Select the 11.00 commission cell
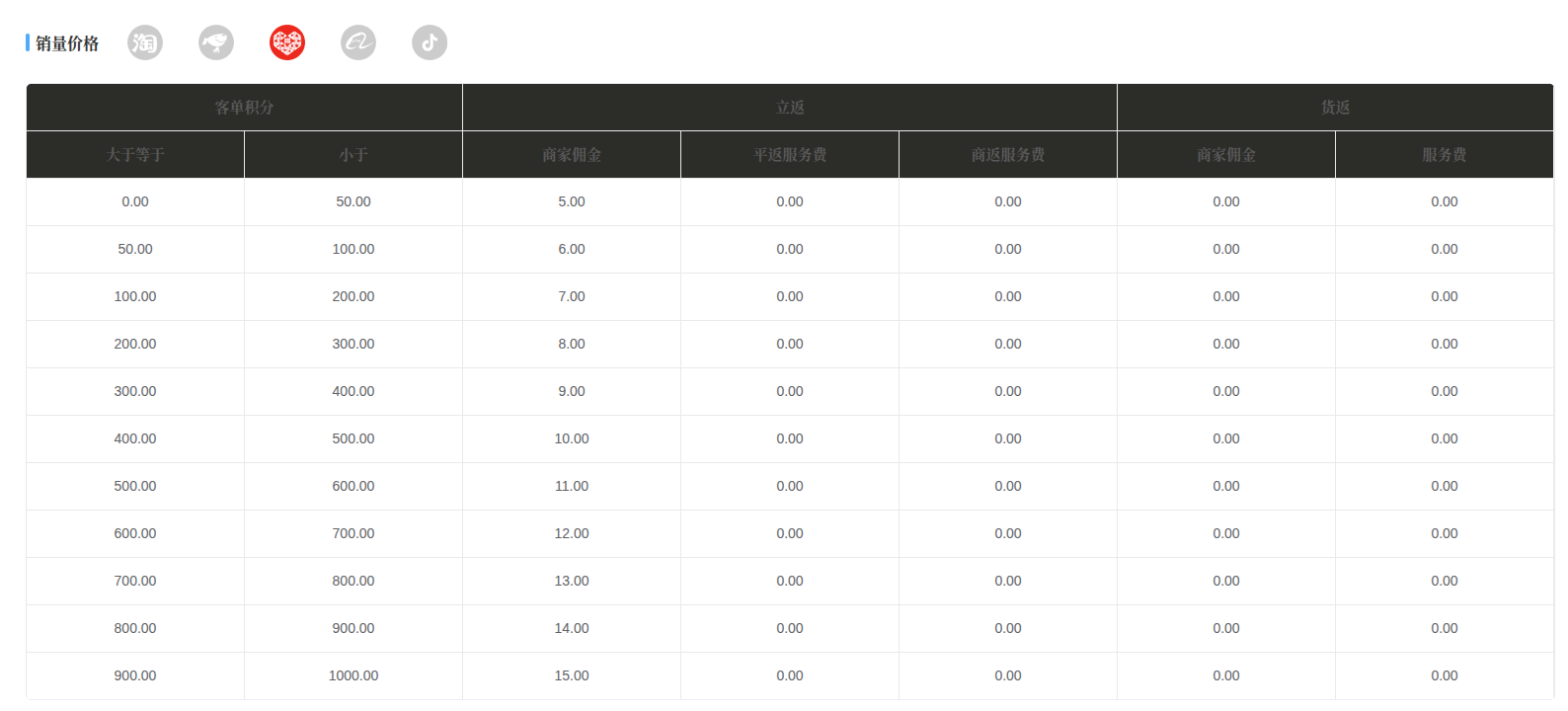This screenshot has width=1568, height=711. (572, 486)
